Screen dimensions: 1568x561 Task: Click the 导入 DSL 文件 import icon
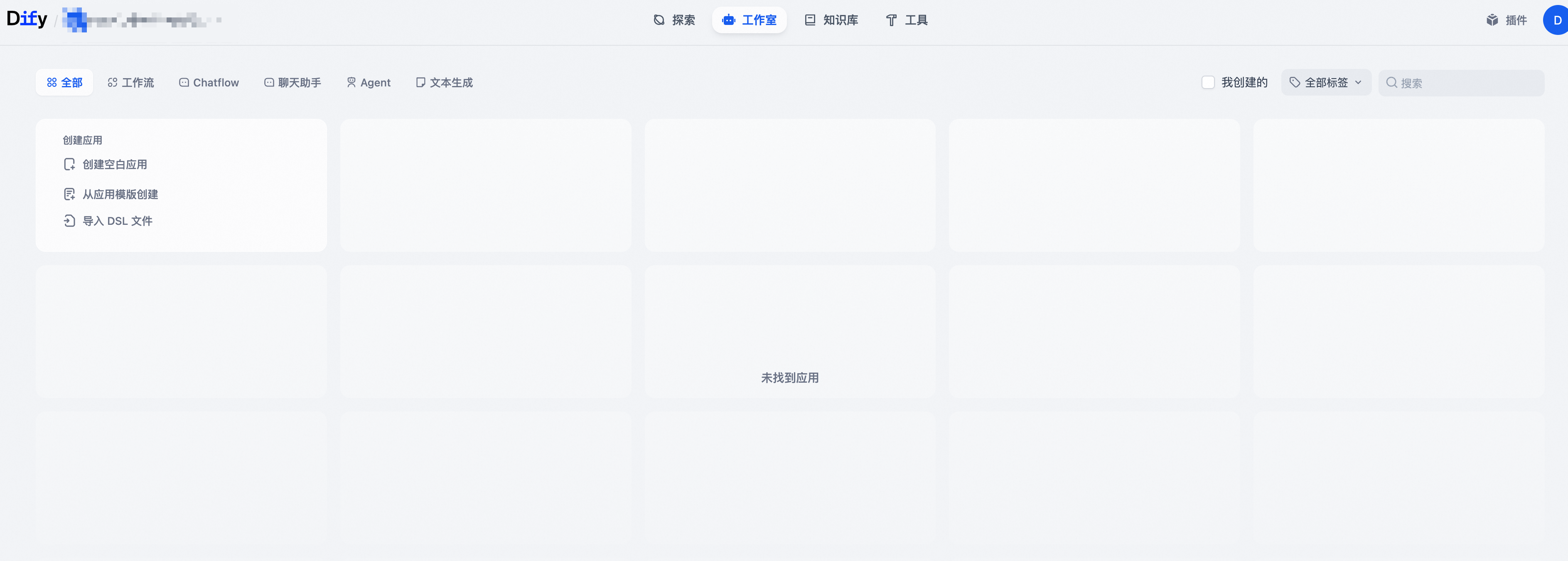click(69, 221)
